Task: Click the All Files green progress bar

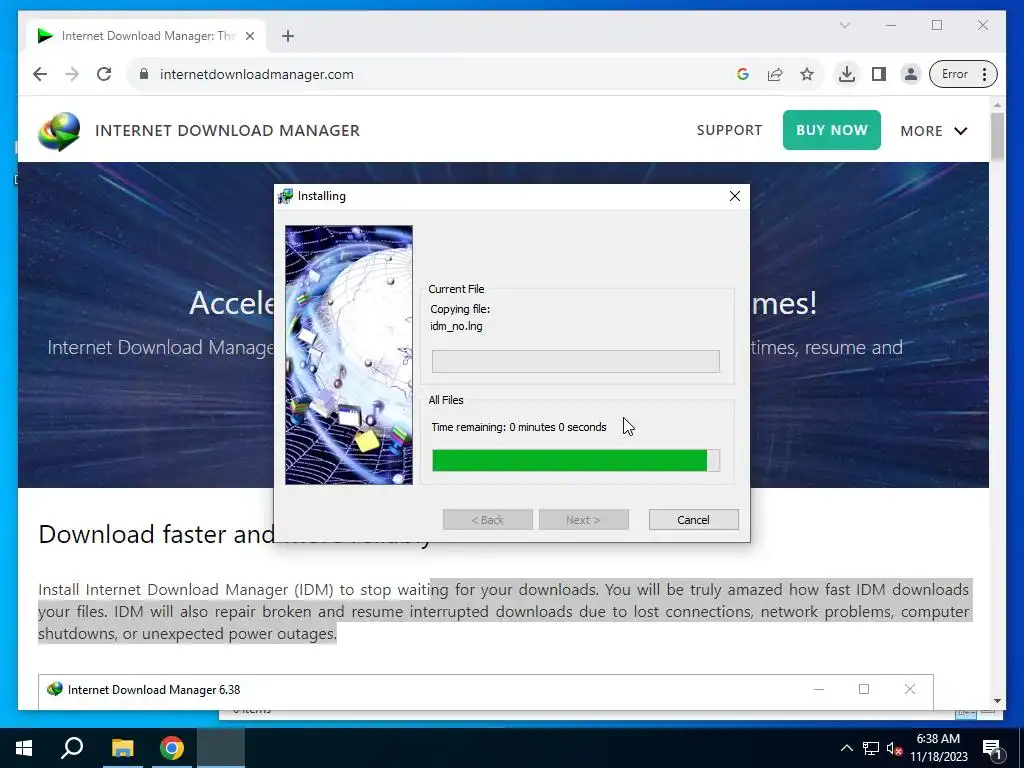Action: point(575,460)
